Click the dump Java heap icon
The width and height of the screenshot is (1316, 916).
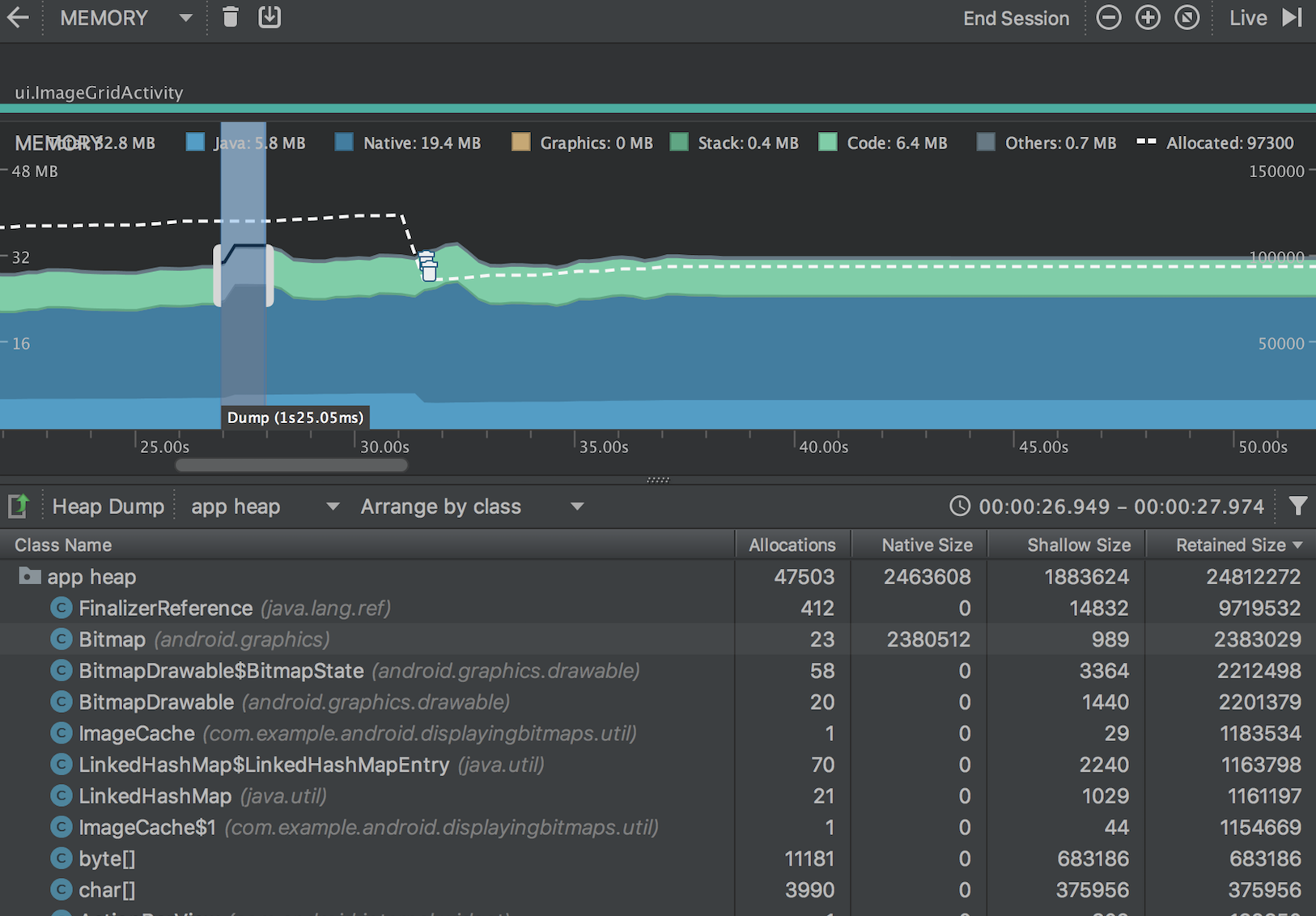(x=270, y=17)
